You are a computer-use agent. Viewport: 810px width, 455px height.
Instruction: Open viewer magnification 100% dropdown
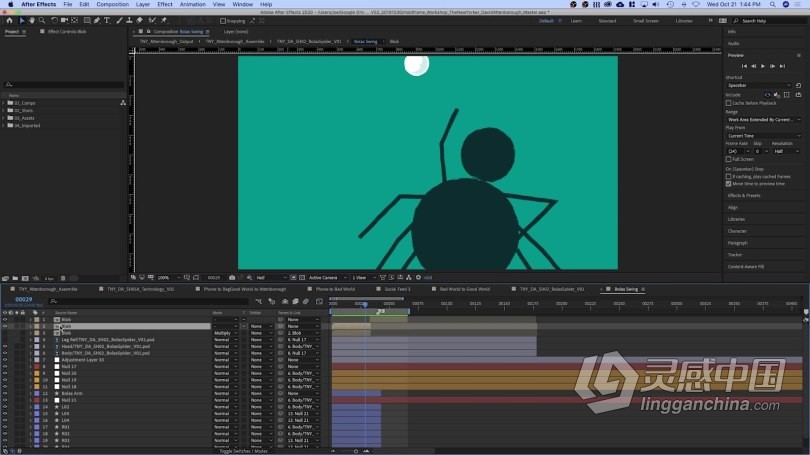(168, 277)
